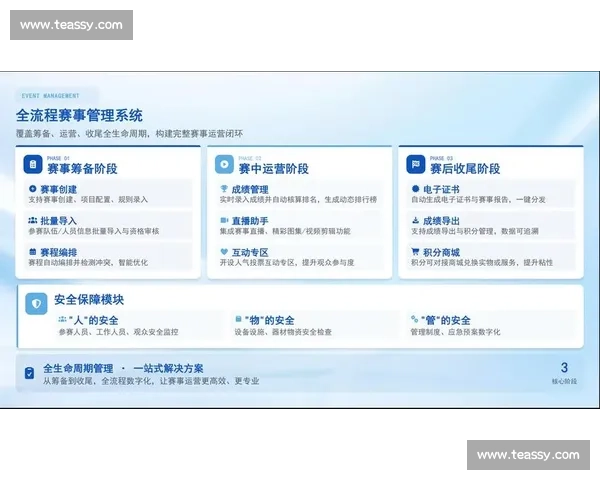This screenshot has height=480, width=600.
Task: Click the play icon for 赛中运营阶段
Action: point(224,164)
